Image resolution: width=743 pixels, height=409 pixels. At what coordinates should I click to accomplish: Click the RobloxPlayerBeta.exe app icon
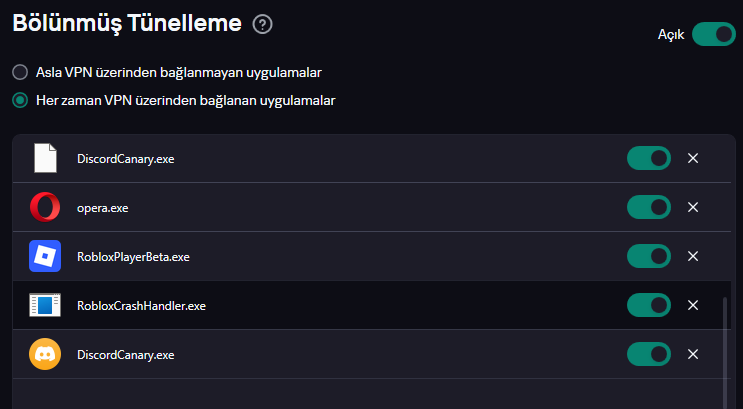(45, 257)
